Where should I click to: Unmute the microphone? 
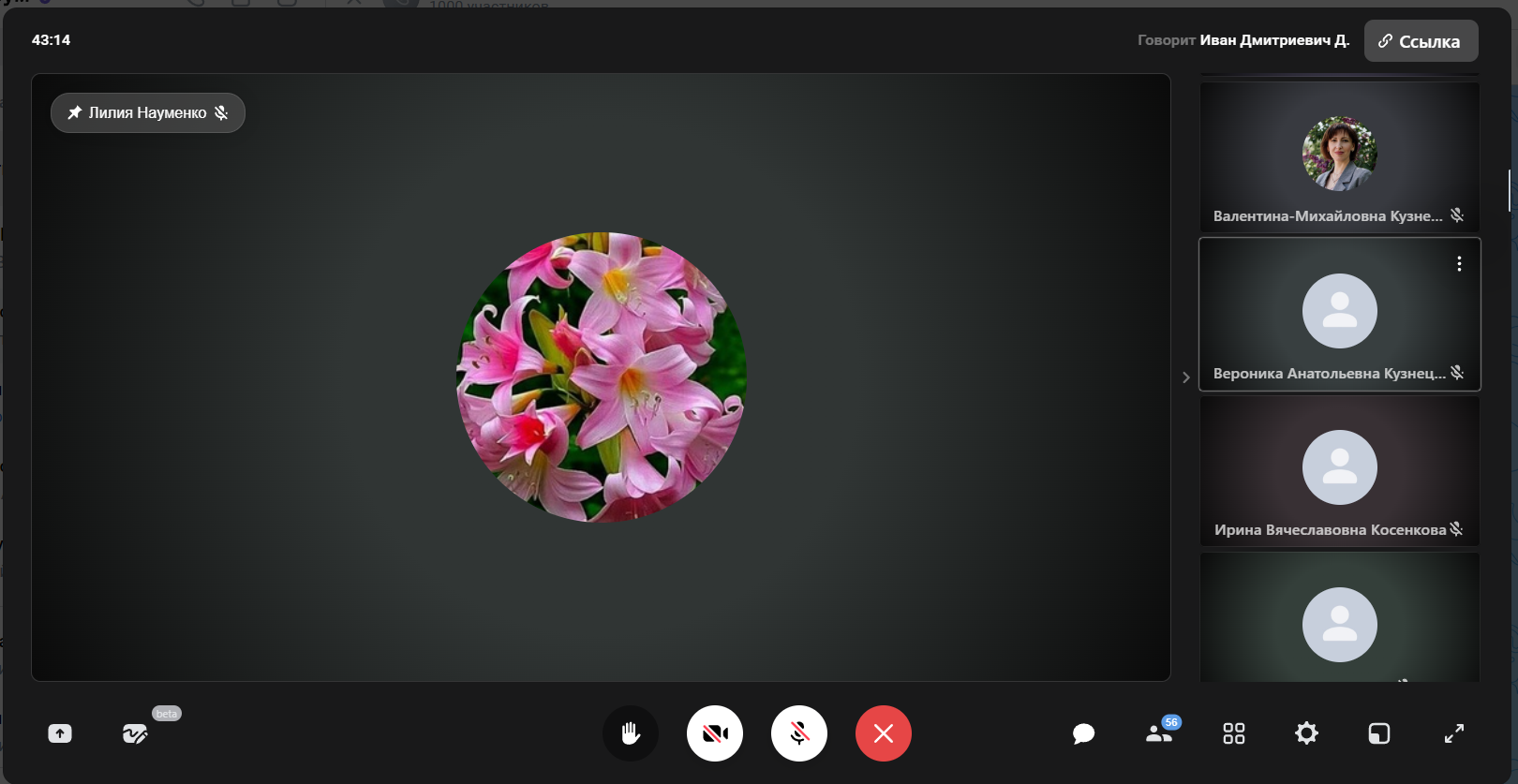click(799, 733)
